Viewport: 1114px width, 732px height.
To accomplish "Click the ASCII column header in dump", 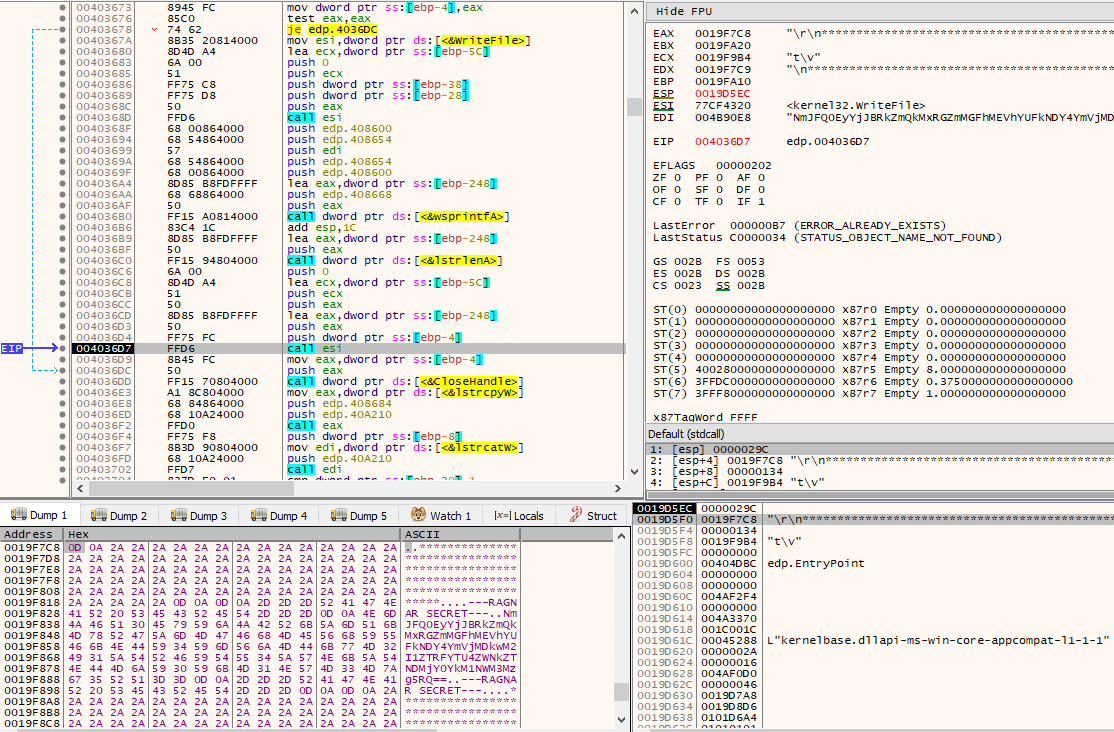I will 460,534.
